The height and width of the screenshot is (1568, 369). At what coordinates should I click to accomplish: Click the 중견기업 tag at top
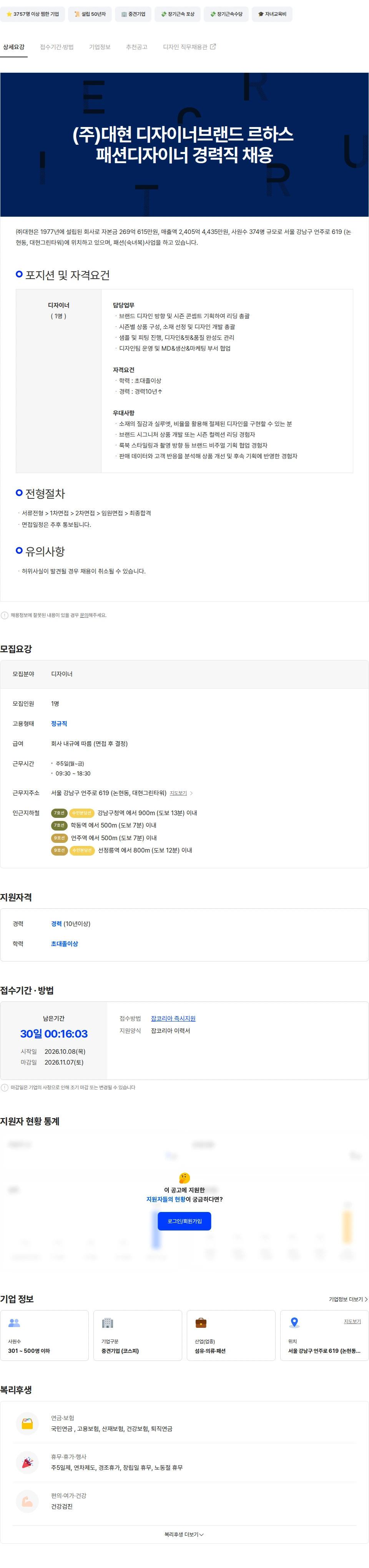[x=133, y=14]
